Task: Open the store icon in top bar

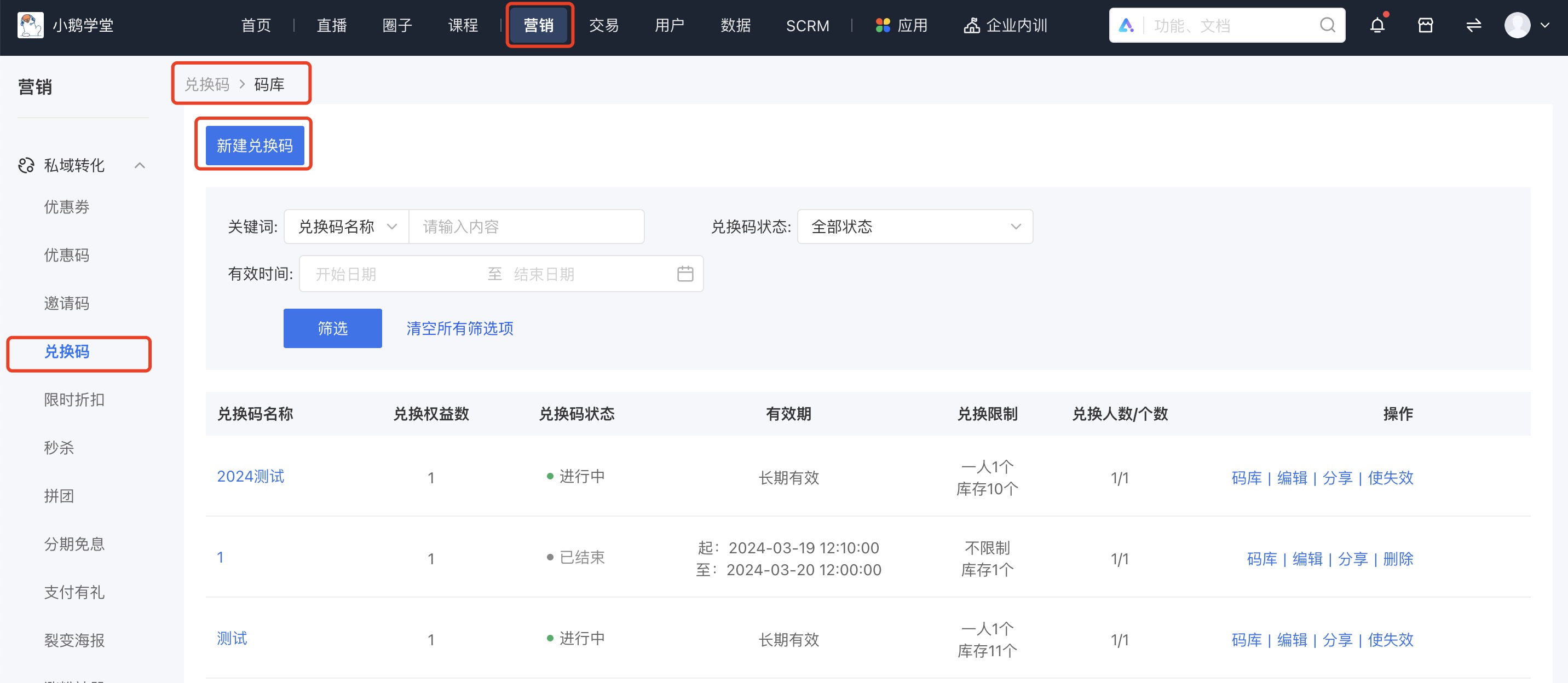Action: pos(1426,25)
